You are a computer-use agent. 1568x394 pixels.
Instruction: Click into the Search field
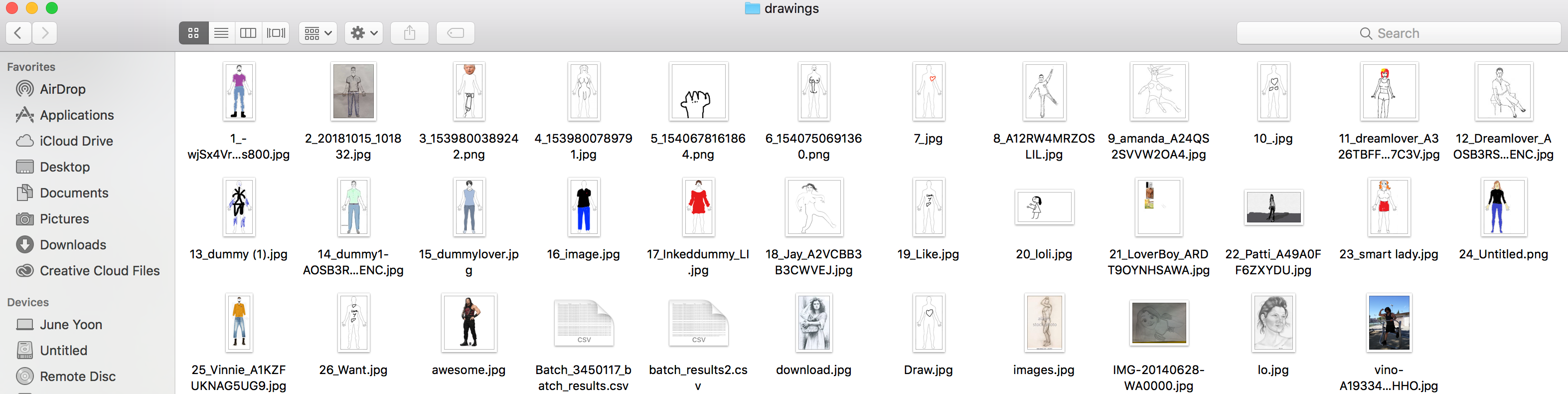(x=1398, y=33)
